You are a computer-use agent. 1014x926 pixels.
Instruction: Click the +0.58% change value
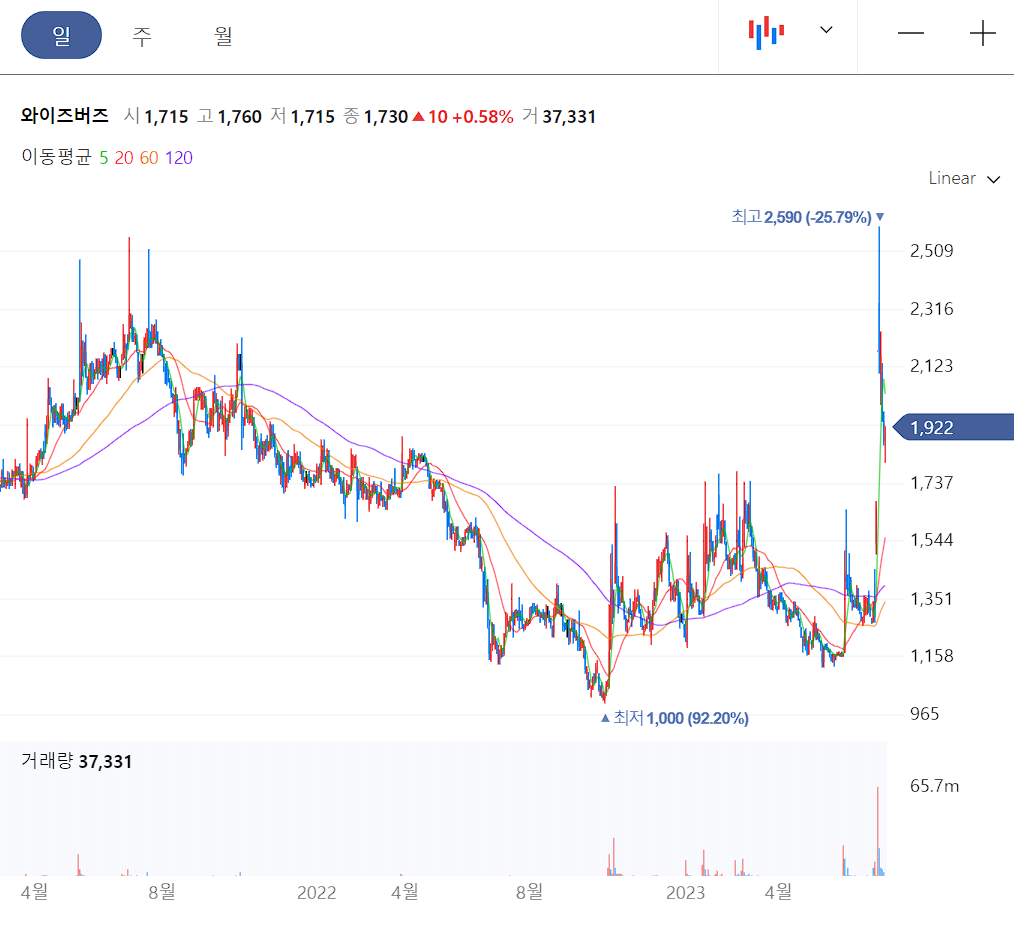click(x=482, y=116)
